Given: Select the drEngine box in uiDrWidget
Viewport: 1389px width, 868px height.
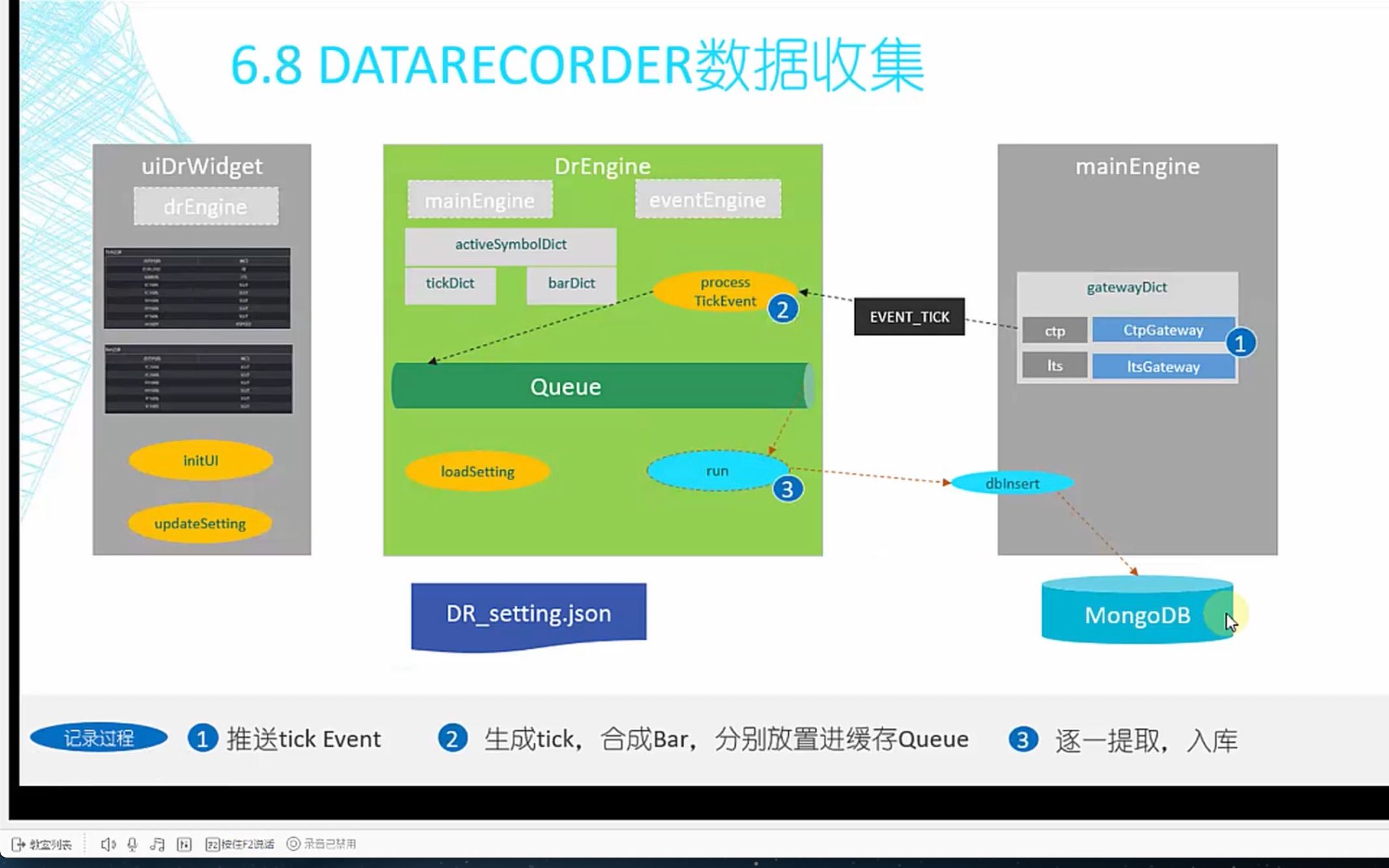Looking at the screenshot, I should tap(206, 206).
